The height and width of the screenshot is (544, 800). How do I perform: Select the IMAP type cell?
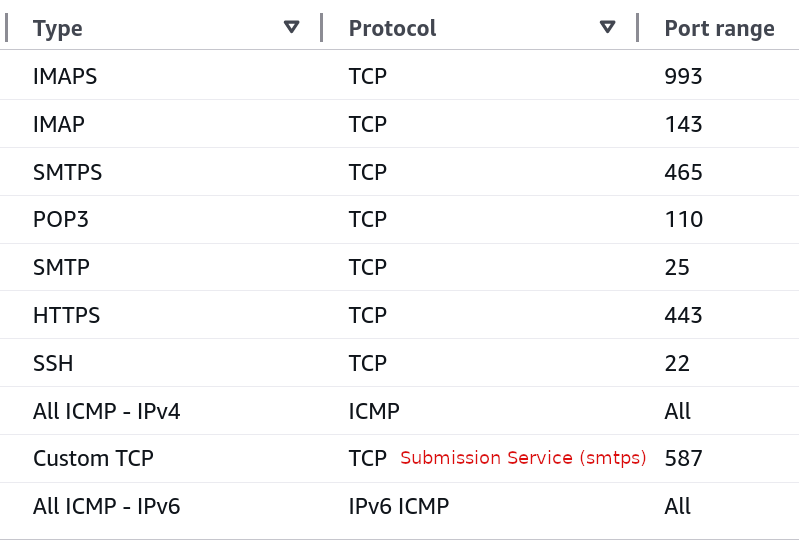pyautogui.click(x=58, y=124)
